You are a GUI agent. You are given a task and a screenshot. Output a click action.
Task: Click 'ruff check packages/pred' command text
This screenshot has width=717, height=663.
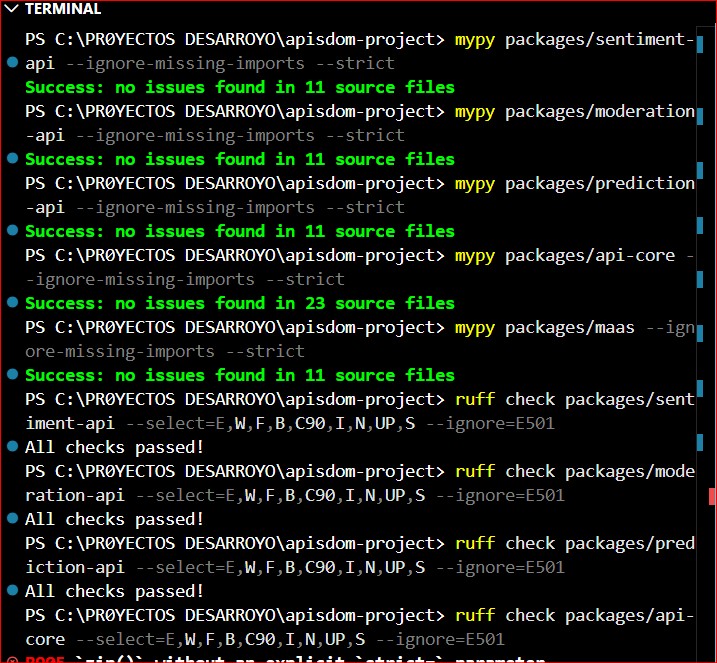(575, 544)
